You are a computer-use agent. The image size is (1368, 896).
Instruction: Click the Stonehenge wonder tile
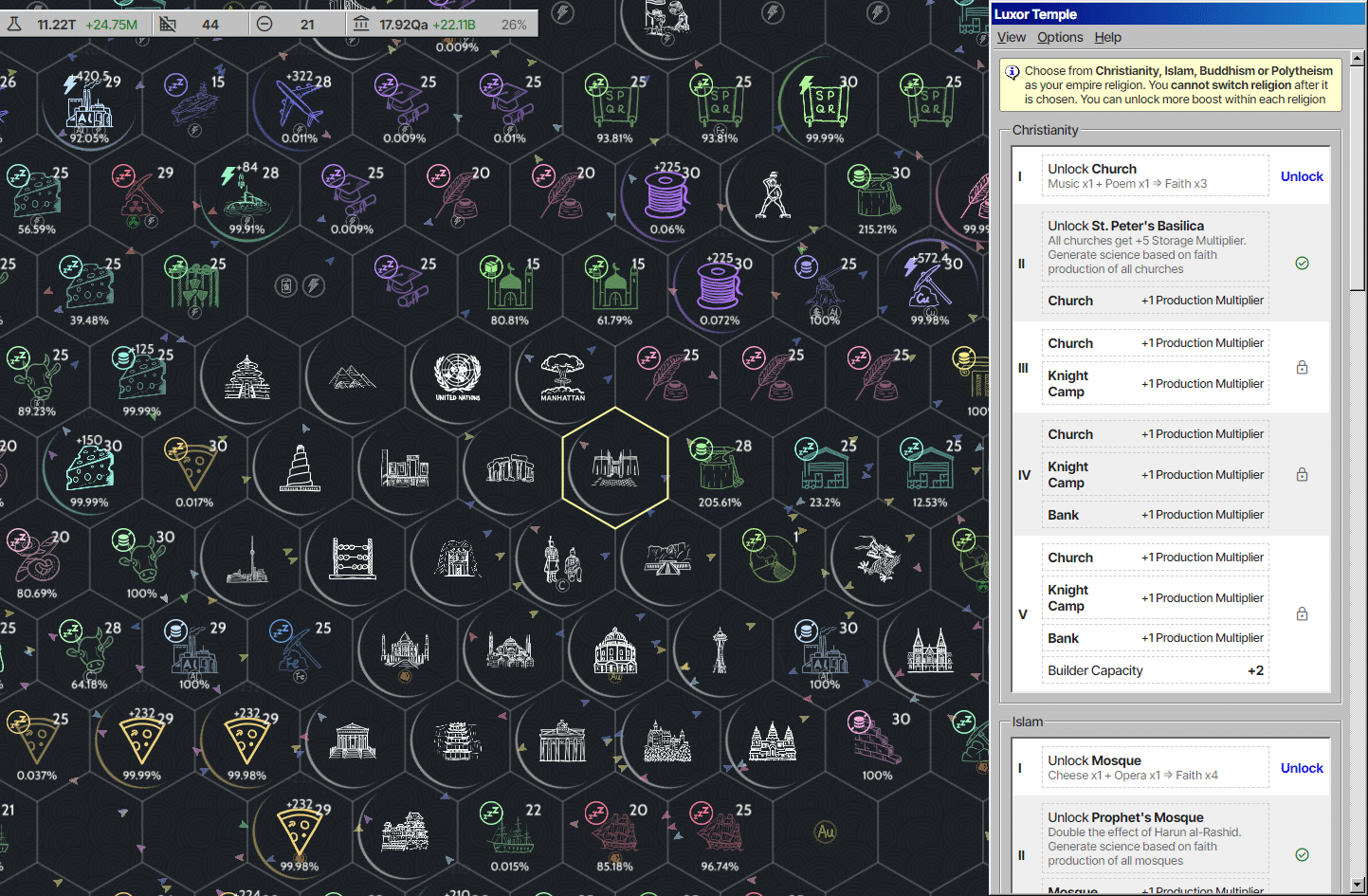(x=510, y=468)
